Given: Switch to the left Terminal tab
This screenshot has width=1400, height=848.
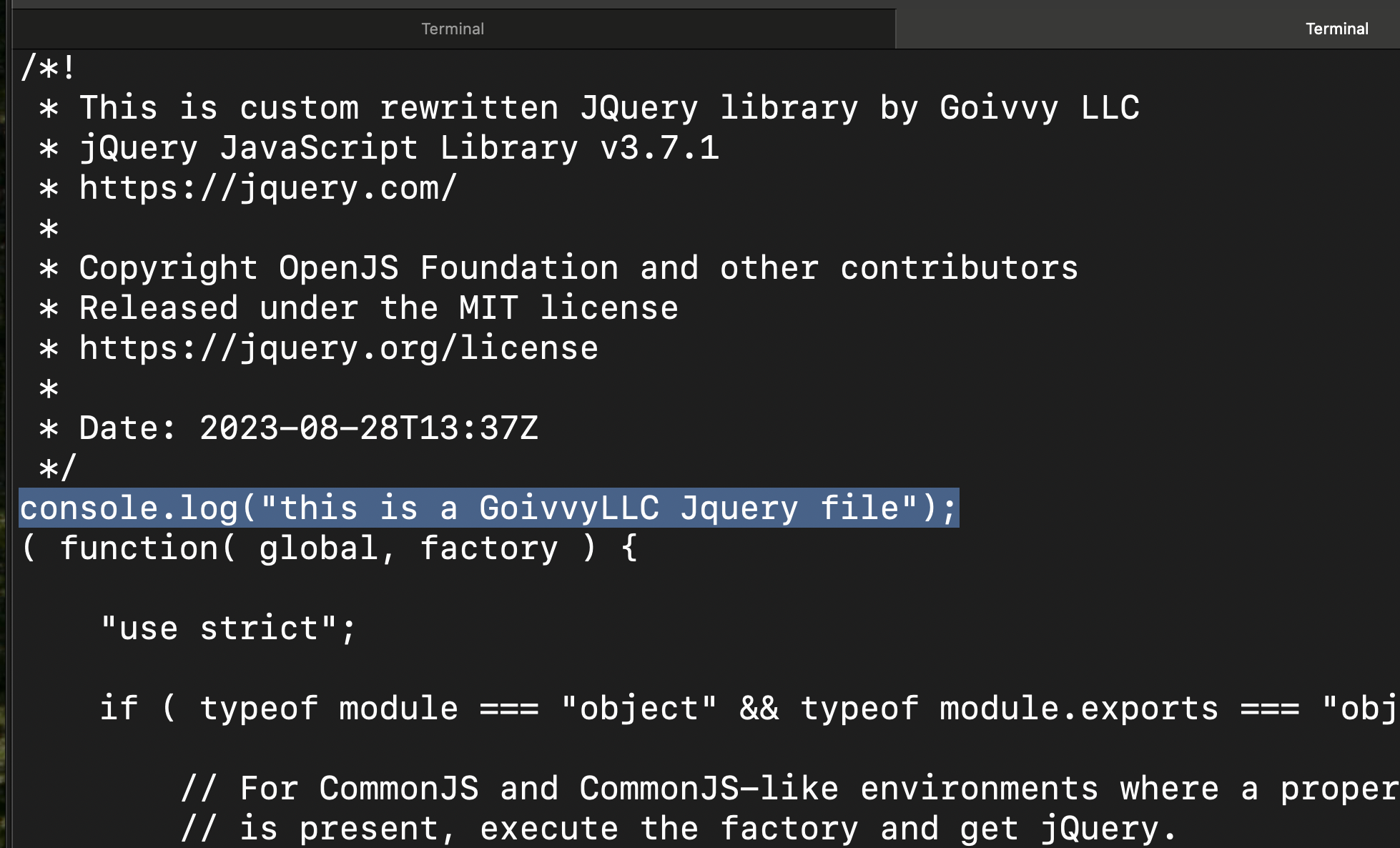Looking at the screenshot, I should [x=453, y=29].
